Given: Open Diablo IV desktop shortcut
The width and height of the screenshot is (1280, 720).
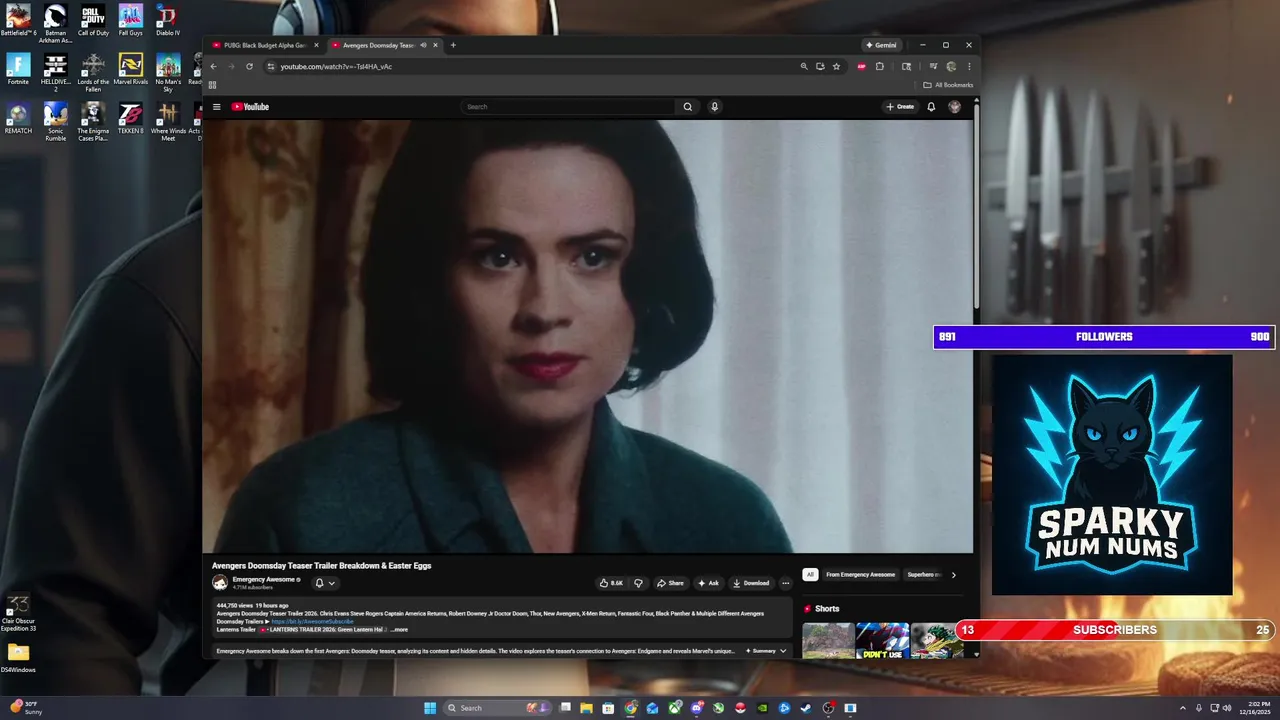Looking at the screenshot, I should [168, 21].
